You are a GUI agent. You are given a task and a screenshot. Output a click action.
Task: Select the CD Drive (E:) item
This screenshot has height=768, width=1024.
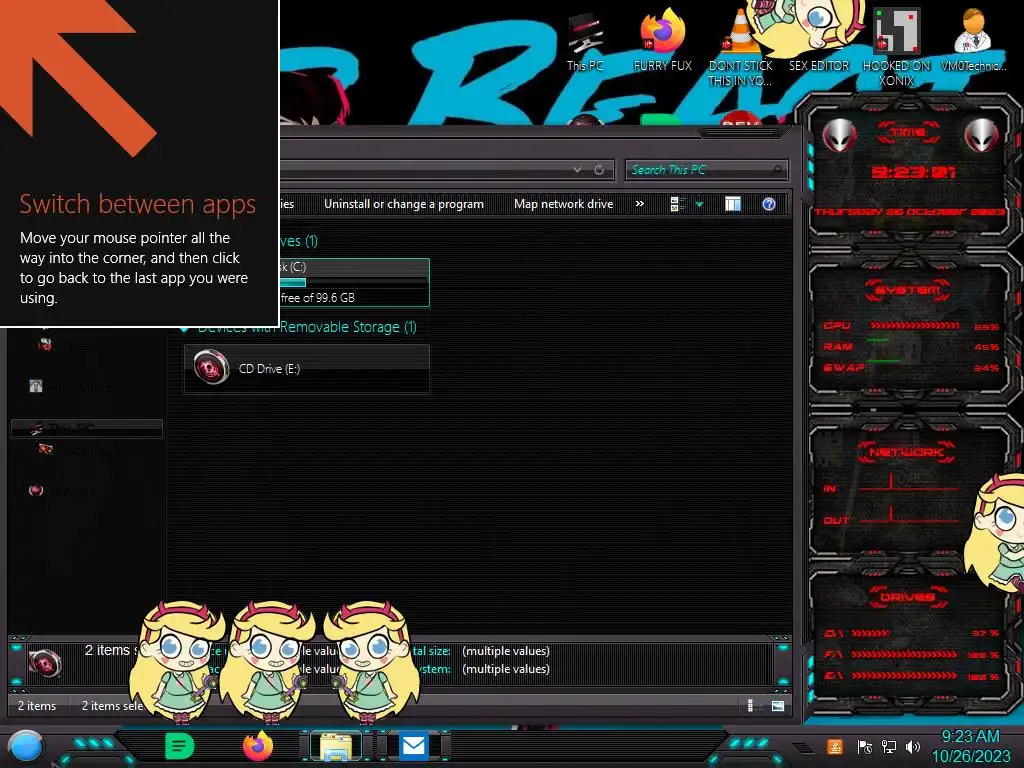(307, 369)
